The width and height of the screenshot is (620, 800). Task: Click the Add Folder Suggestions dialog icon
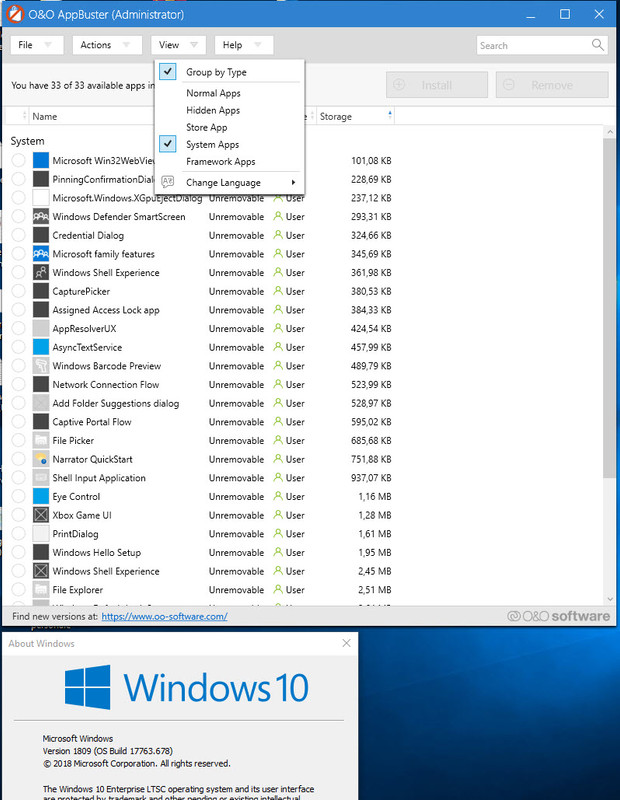click(x=41, y=403)
